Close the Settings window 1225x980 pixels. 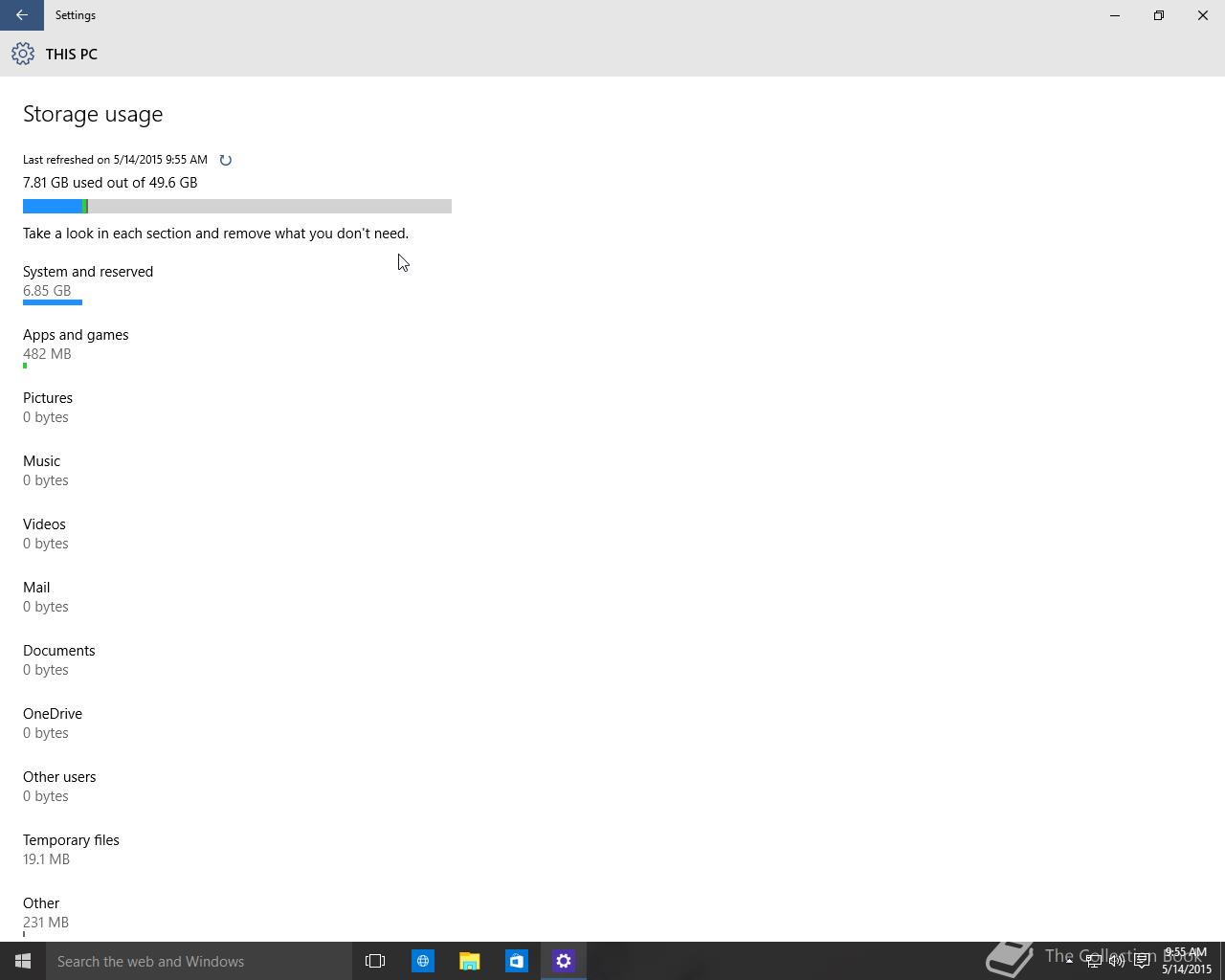1203,15
